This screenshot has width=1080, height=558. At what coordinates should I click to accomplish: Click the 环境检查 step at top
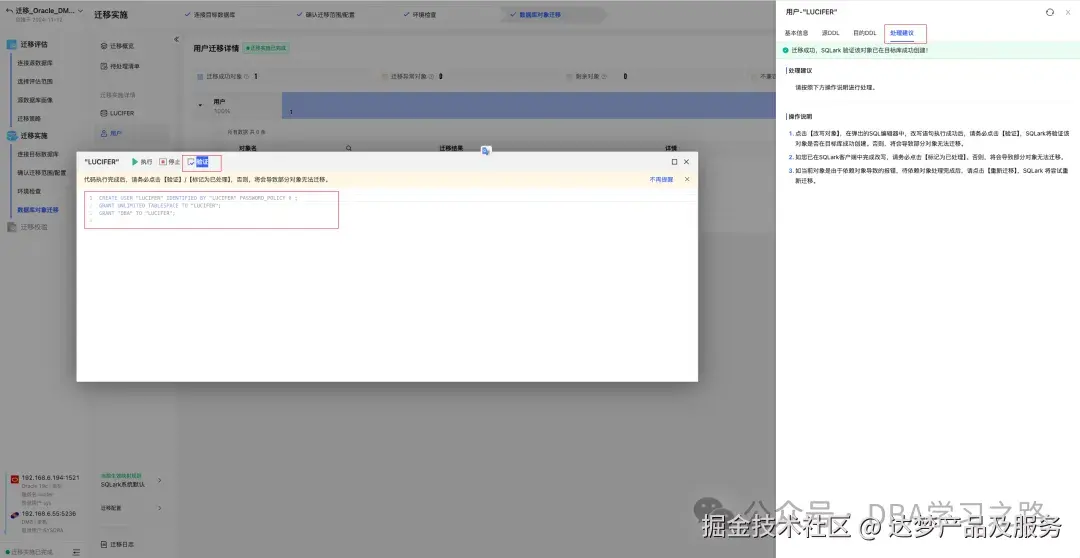420,14
